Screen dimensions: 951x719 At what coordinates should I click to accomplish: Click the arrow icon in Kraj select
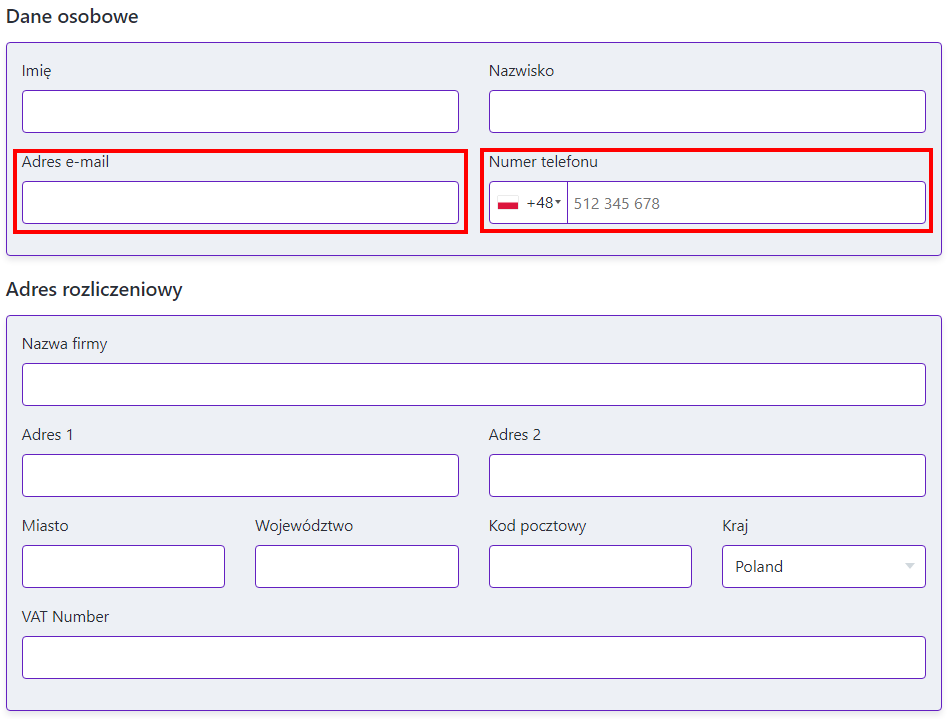pos(909,566)
